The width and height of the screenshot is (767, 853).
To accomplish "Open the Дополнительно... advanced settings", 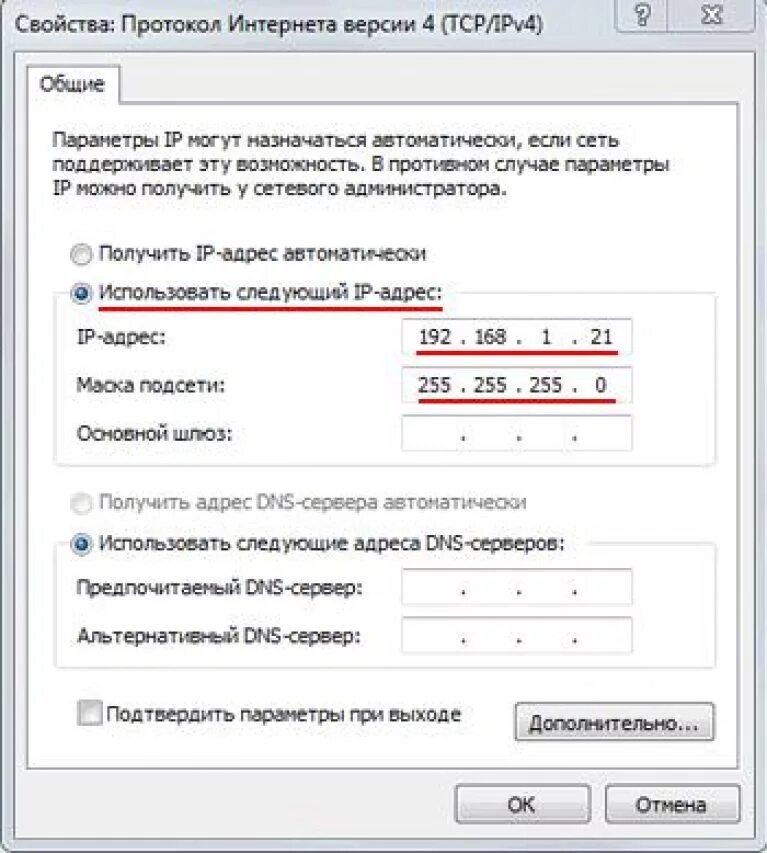I will (614, 722).
